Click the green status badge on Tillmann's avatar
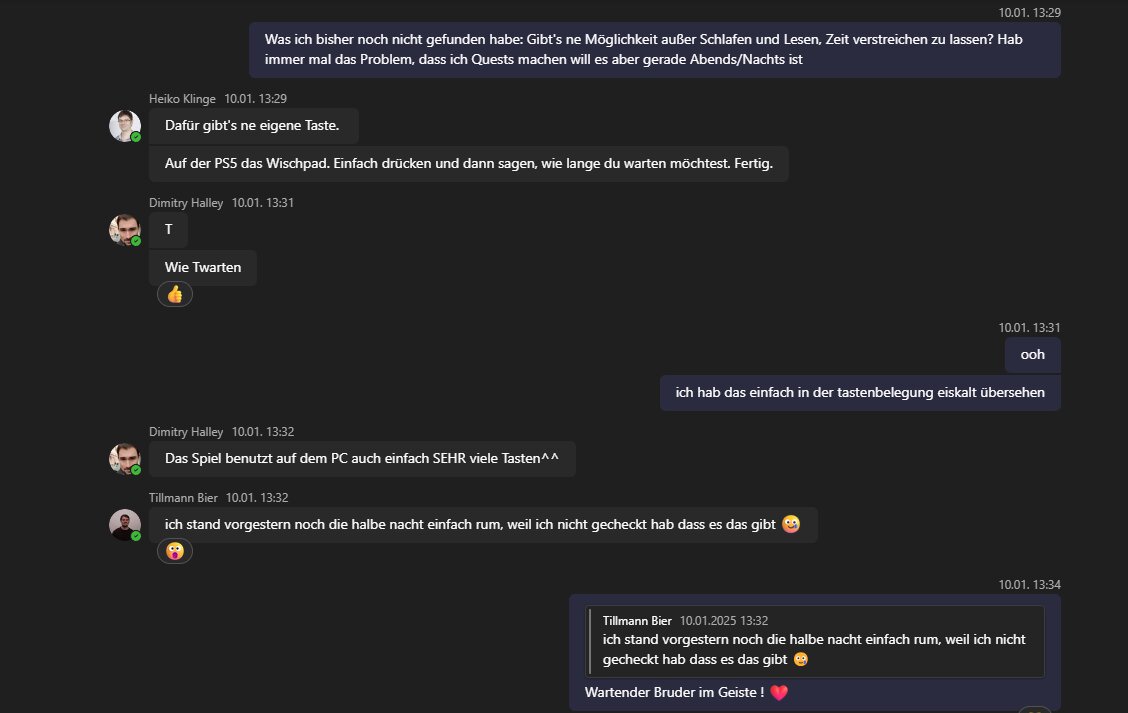 [x=136, y=536]
